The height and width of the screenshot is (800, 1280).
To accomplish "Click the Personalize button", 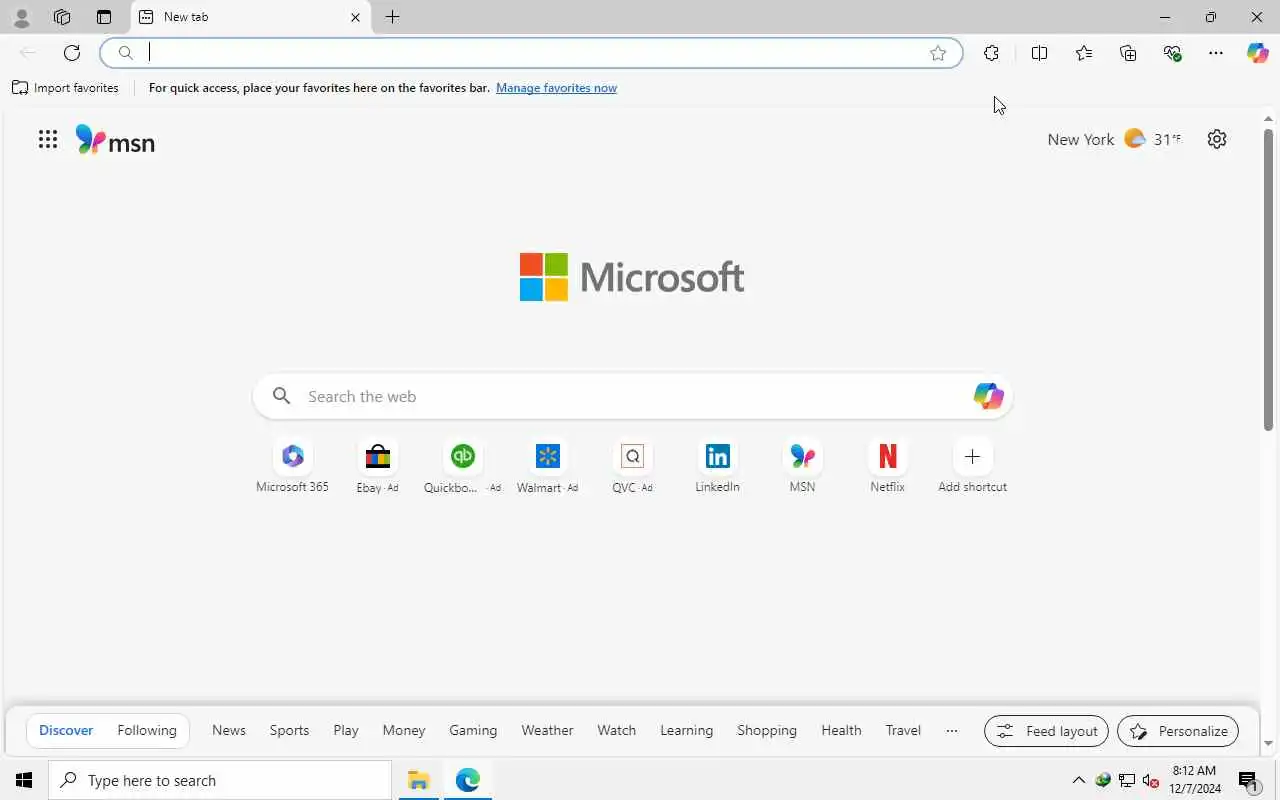I will pyautogui.click(x=1178, y=731).
